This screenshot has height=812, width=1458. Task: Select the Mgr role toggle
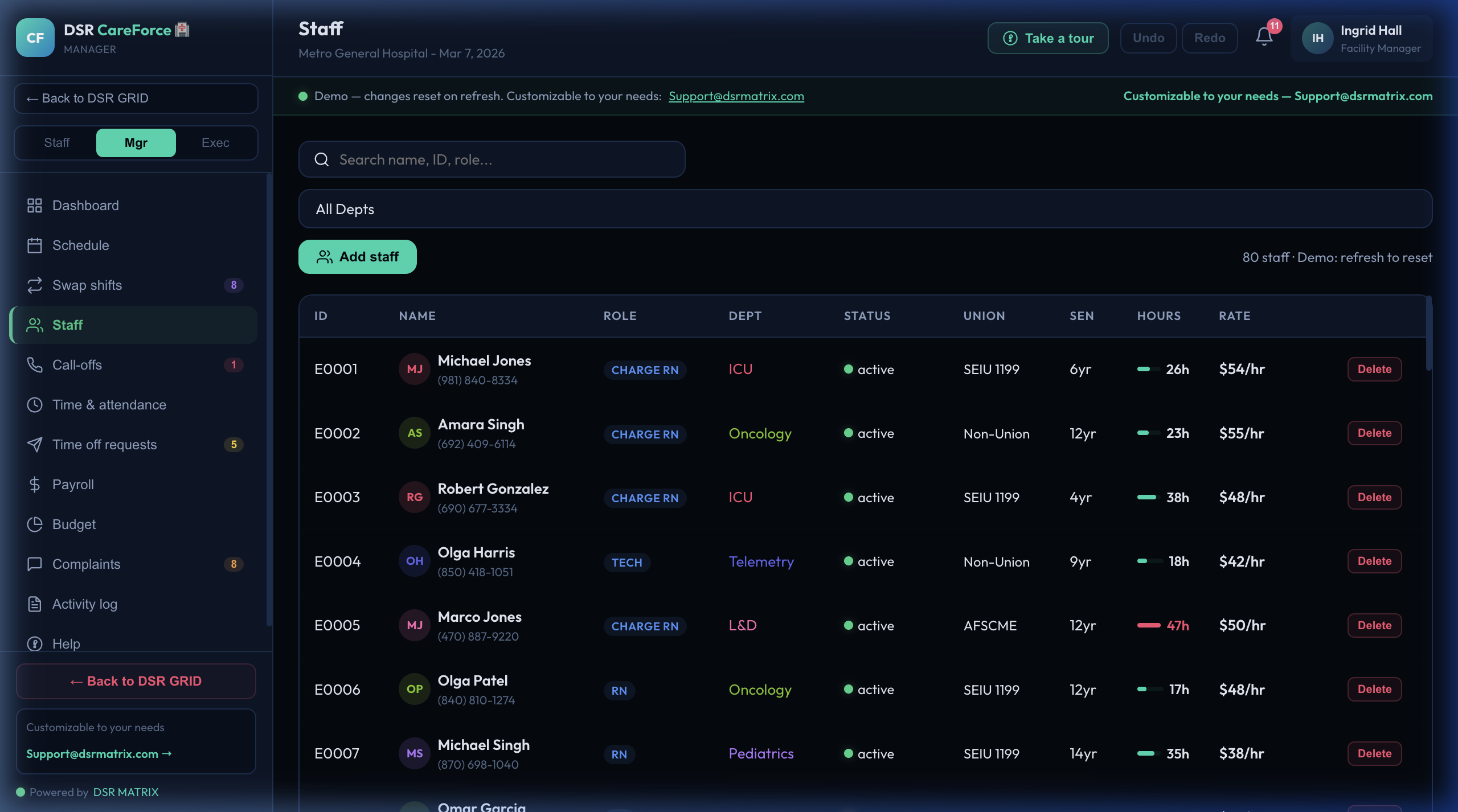click(x=136, y=143)
